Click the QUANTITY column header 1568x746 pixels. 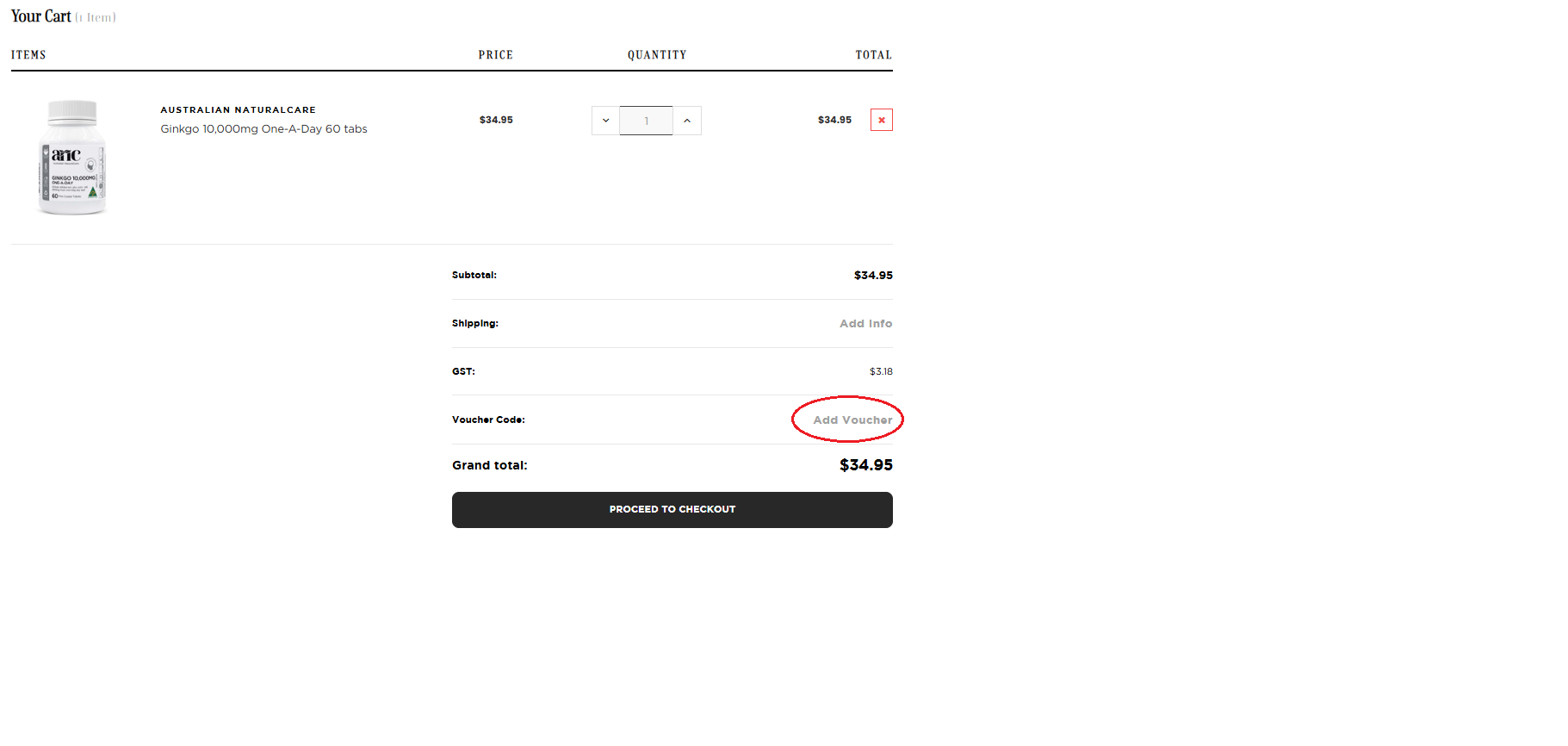point(657,55)
